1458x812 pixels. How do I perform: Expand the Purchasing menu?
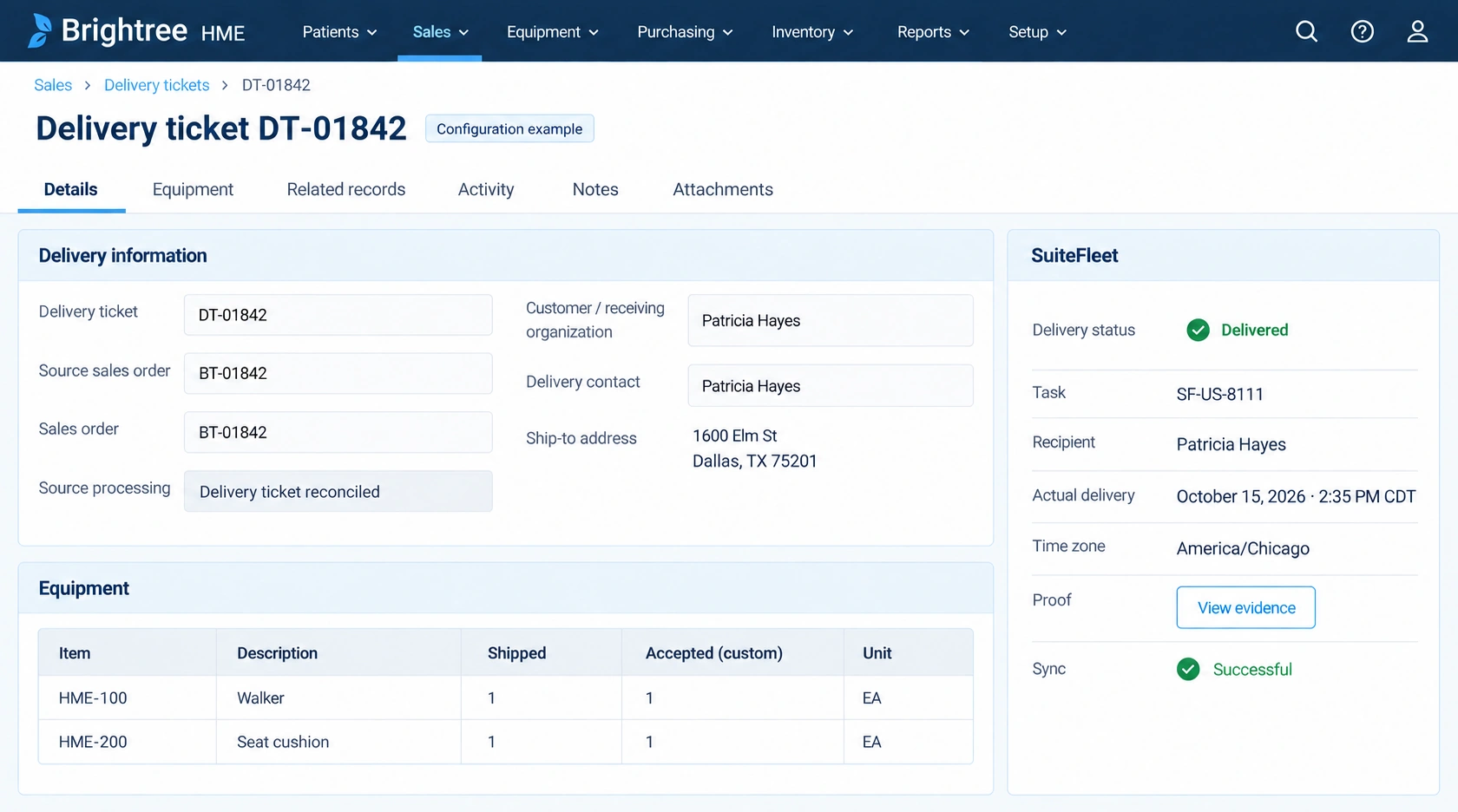point(685,32)
